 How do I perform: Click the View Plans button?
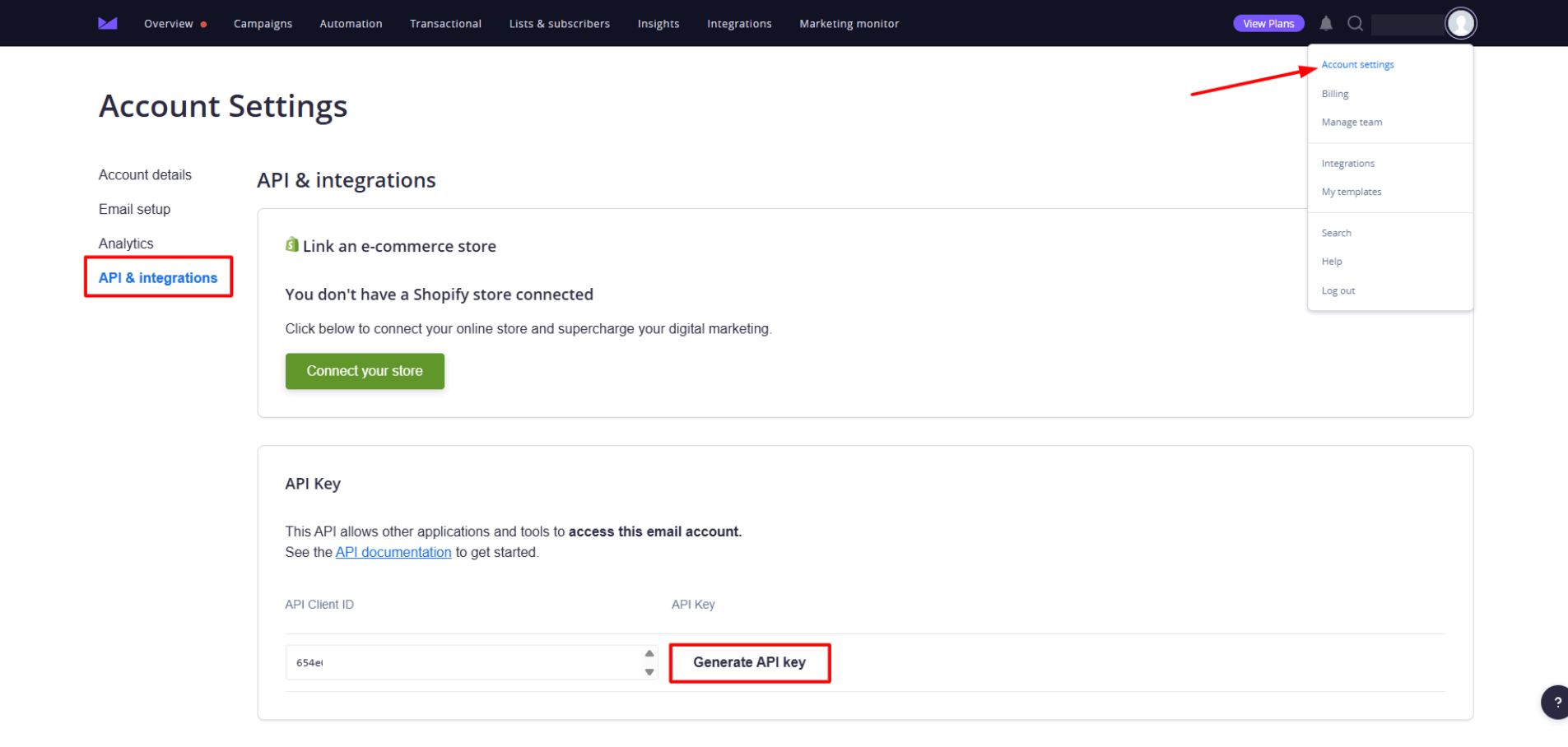tap(1268, 23)
